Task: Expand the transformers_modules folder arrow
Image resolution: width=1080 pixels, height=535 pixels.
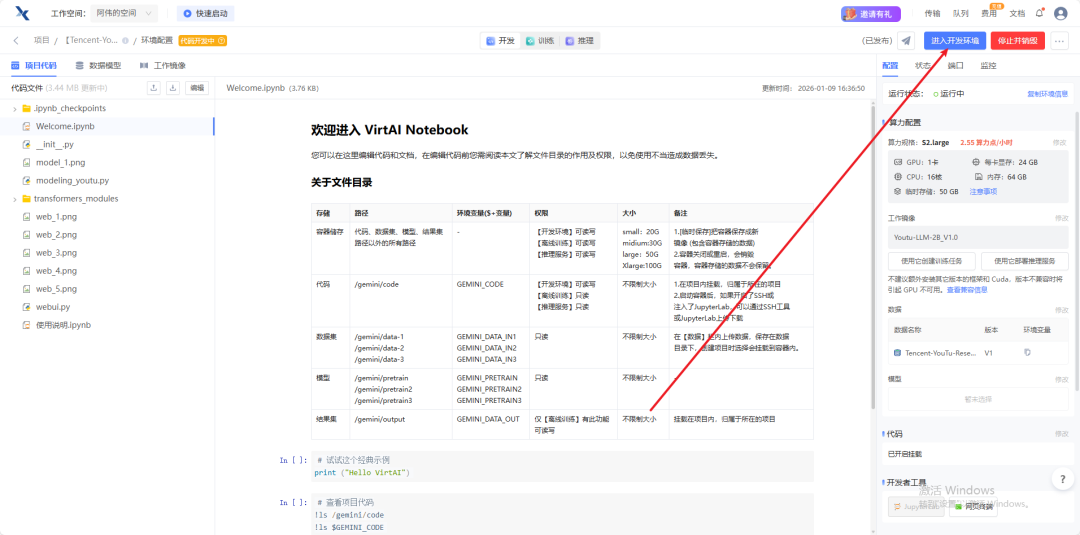Action: click(x=15, y=199)
